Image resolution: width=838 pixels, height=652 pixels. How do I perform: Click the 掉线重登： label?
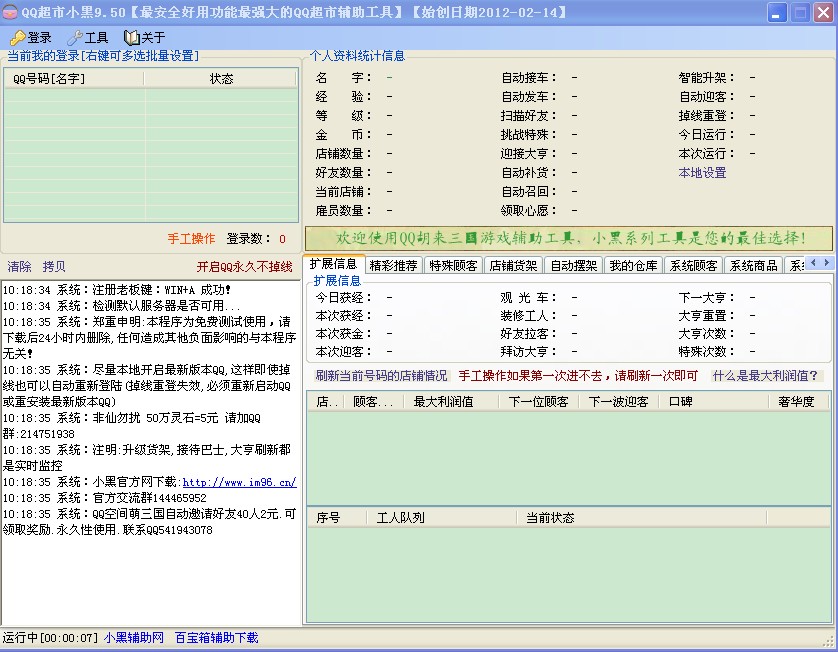[707, 116]
